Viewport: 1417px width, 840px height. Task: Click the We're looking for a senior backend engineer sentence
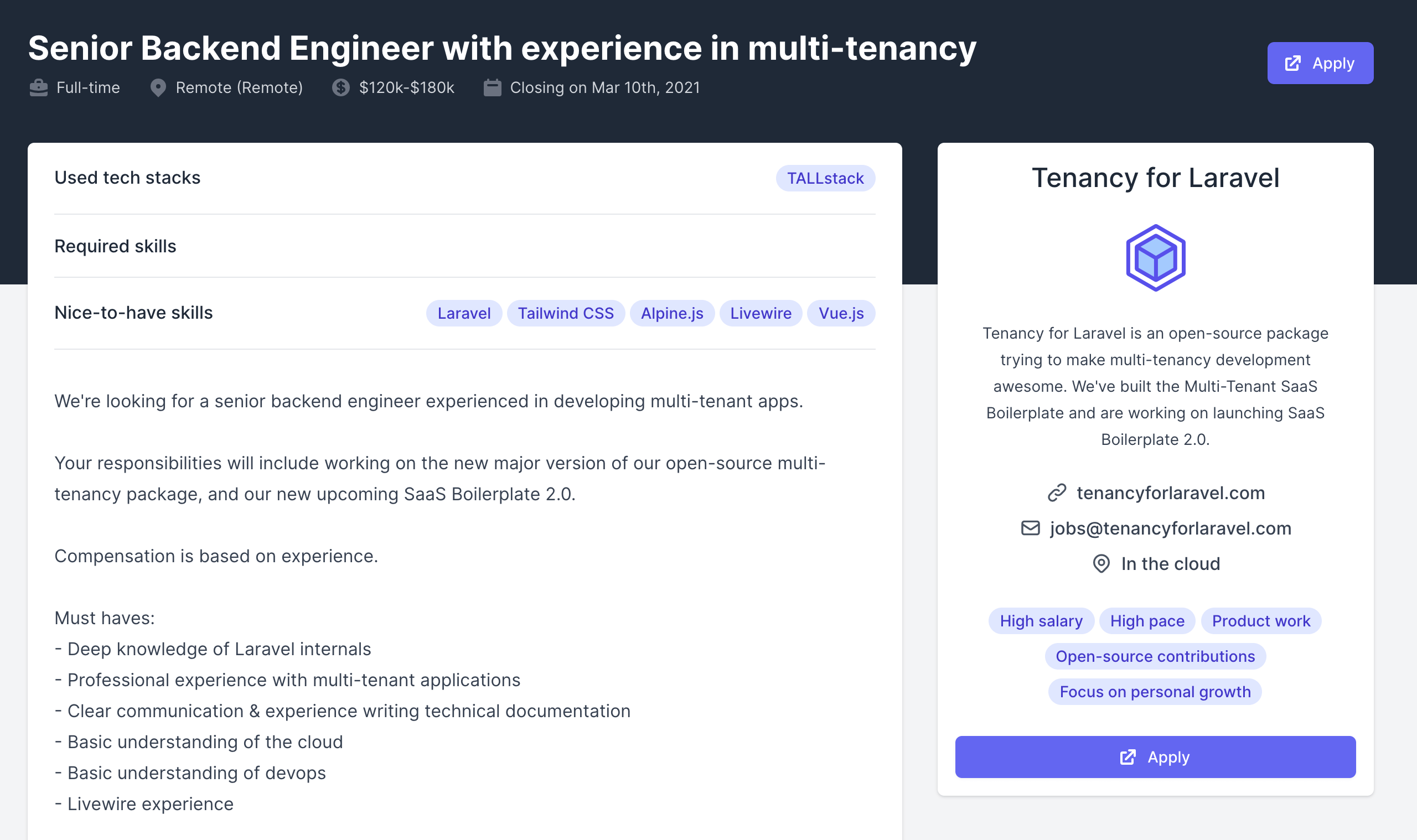pos(428,401)
